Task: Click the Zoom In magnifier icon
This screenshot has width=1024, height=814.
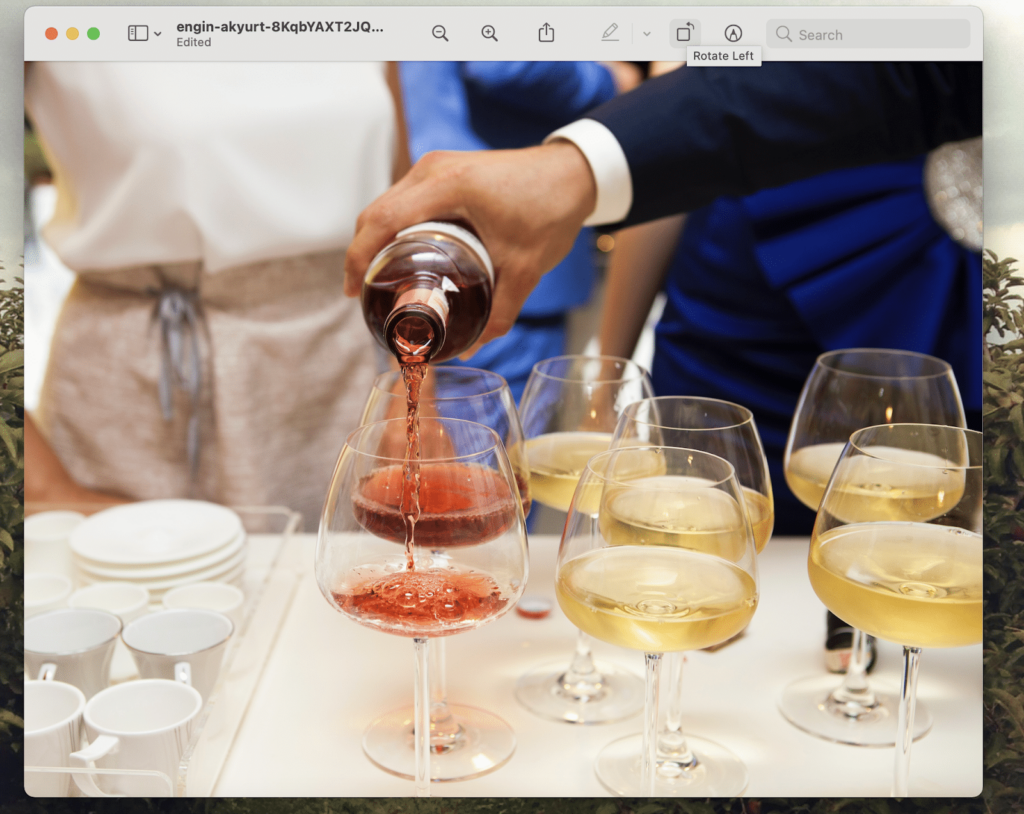Action: pyautogui.click(x=489, y=33)
